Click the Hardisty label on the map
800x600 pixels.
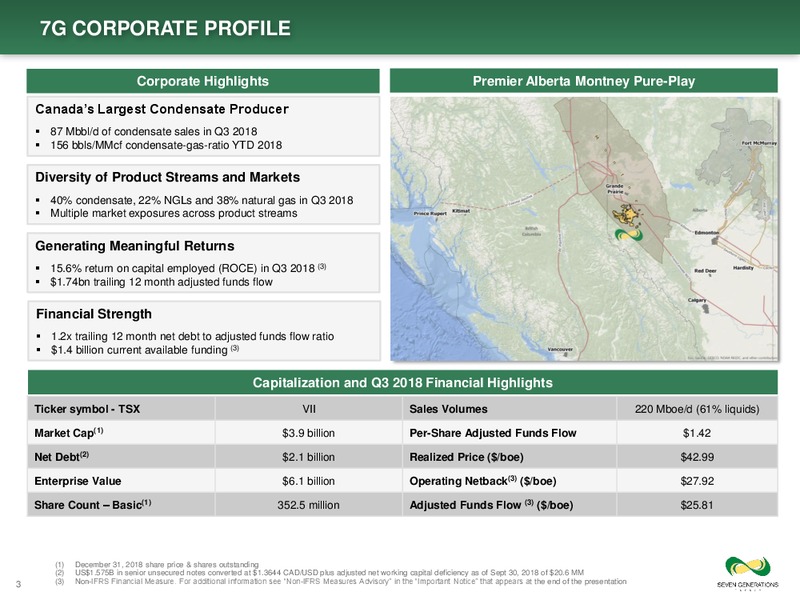[743, 268]
